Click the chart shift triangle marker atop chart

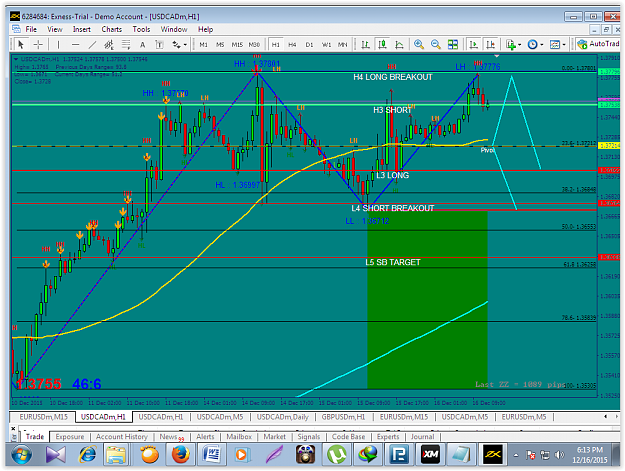point(497,56)
